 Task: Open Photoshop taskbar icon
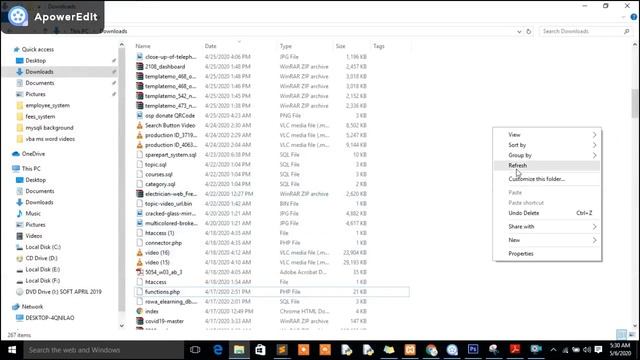tap(473, 349)
